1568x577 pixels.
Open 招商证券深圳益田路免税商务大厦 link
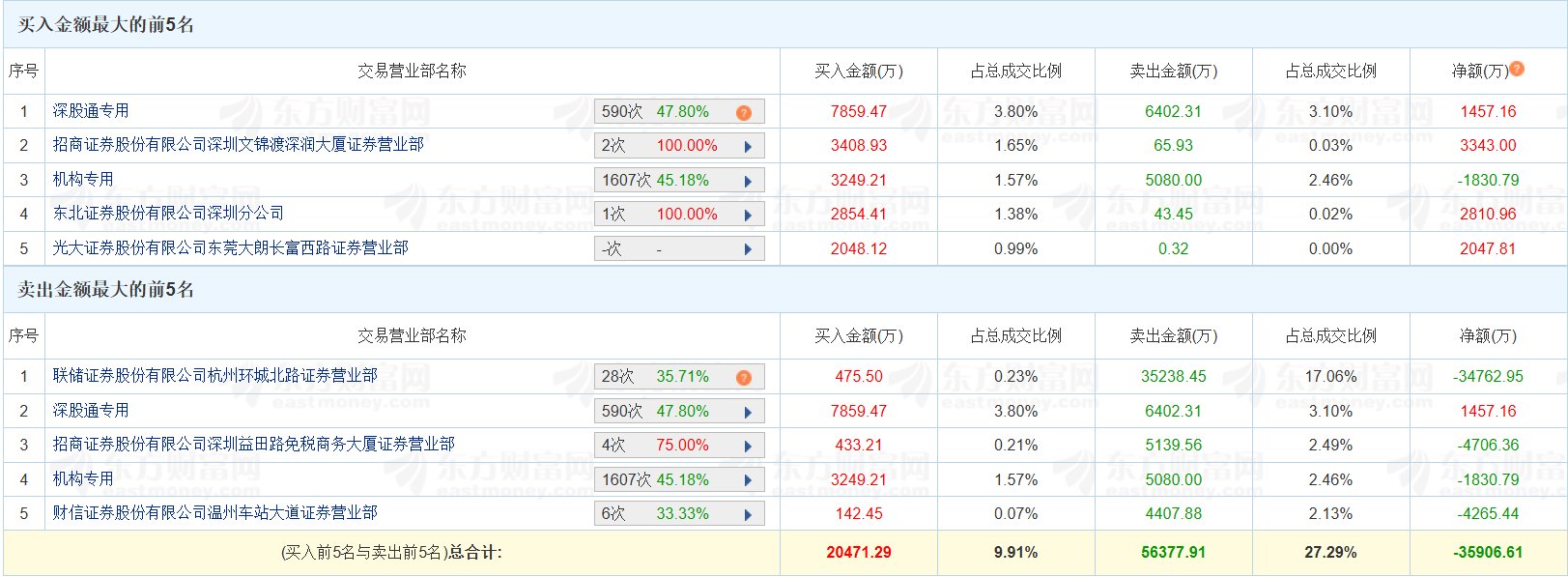coord(253,445)
